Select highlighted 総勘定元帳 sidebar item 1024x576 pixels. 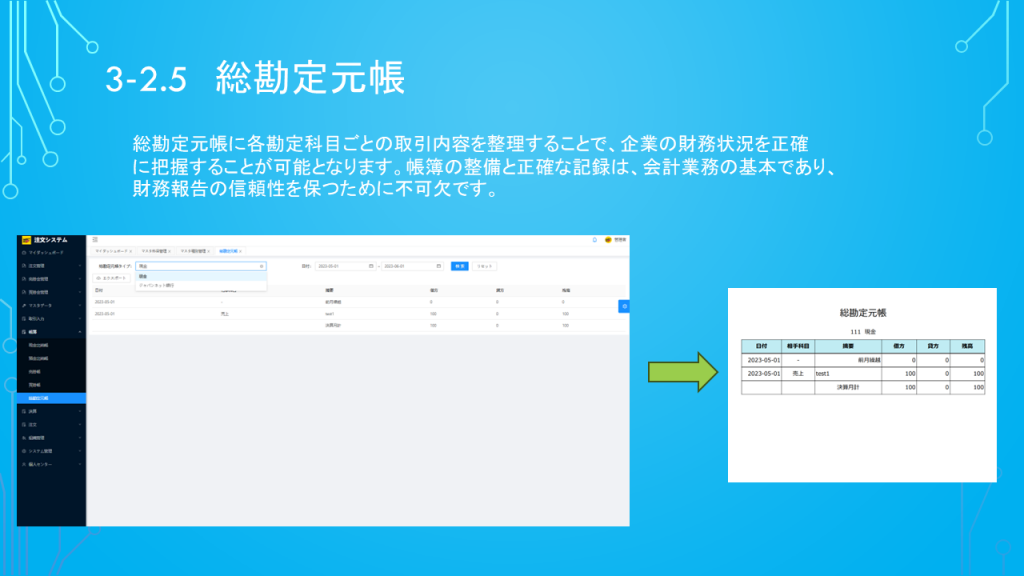(51, 398)
